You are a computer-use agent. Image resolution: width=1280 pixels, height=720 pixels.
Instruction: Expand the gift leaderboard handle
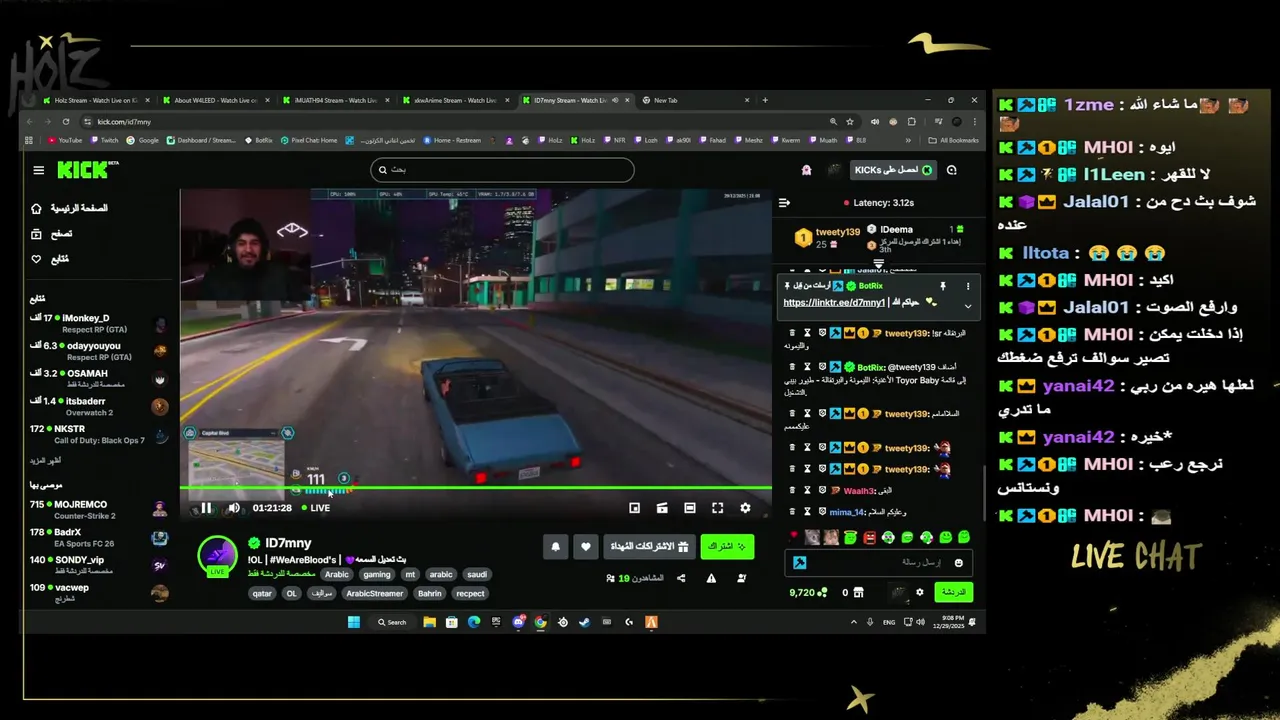878,263
